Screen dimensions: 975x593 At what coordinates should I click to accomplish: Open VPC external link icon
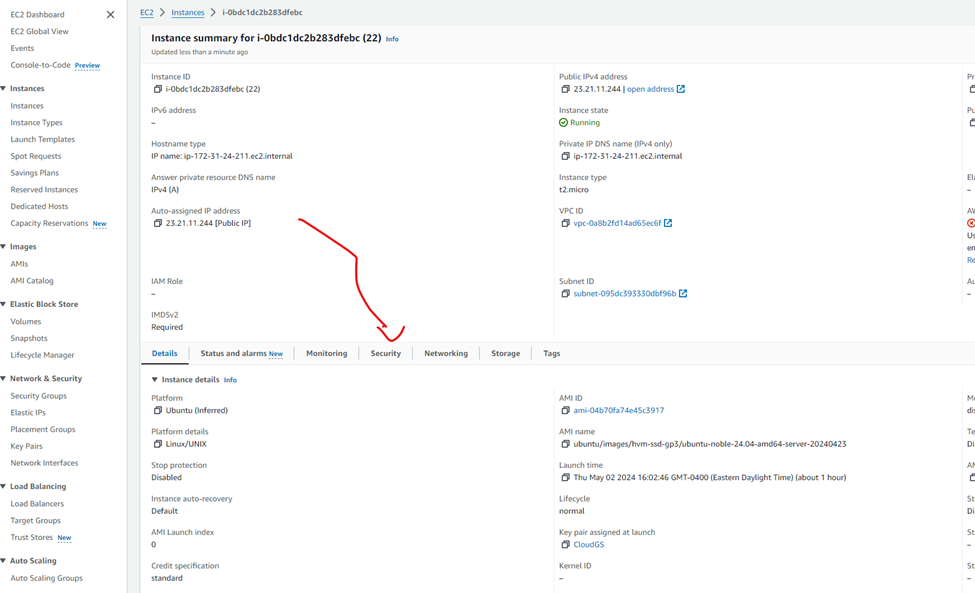click(x=668, y=223)
